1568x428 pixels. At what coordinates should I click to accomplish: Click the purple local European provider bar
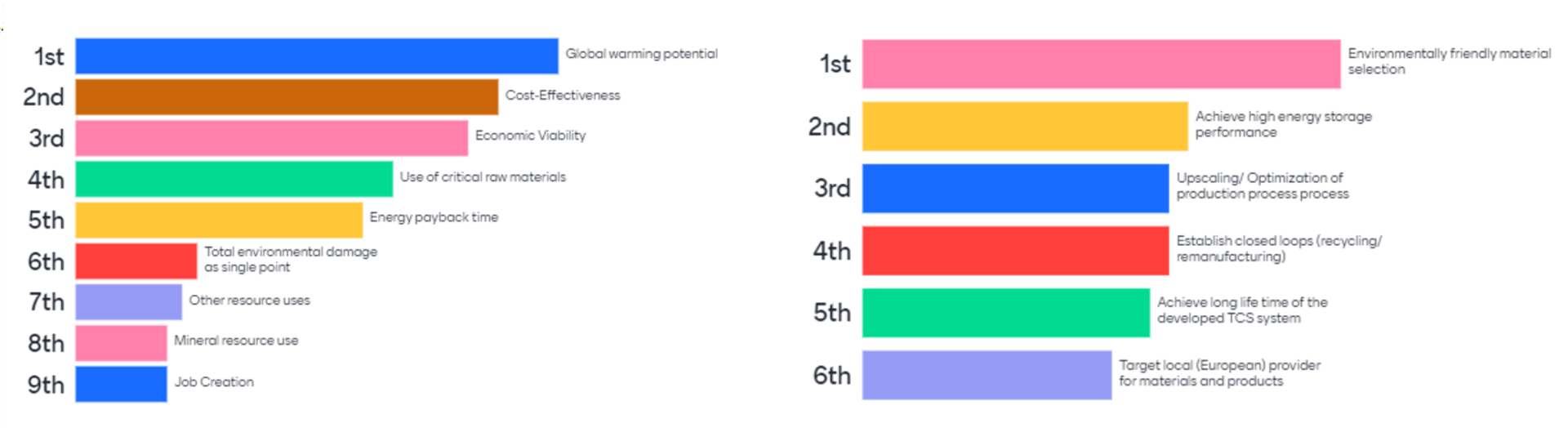tap(987, 375)
